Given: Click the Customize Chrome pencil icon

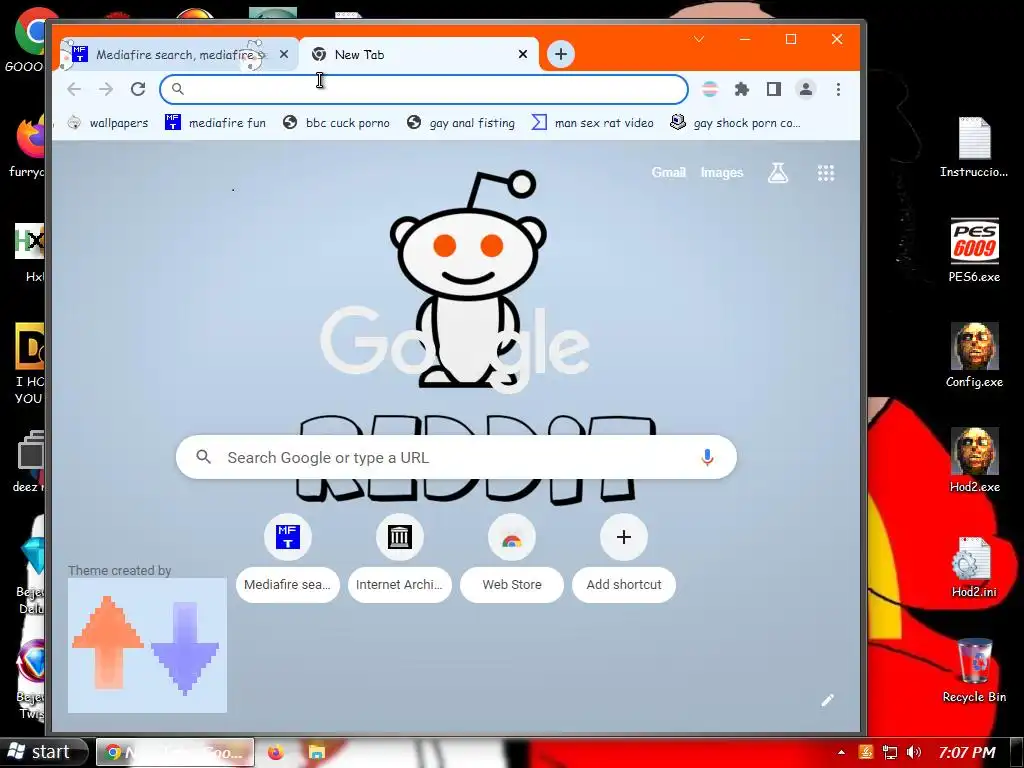Looking at the screenshot, I should [827, 700].
